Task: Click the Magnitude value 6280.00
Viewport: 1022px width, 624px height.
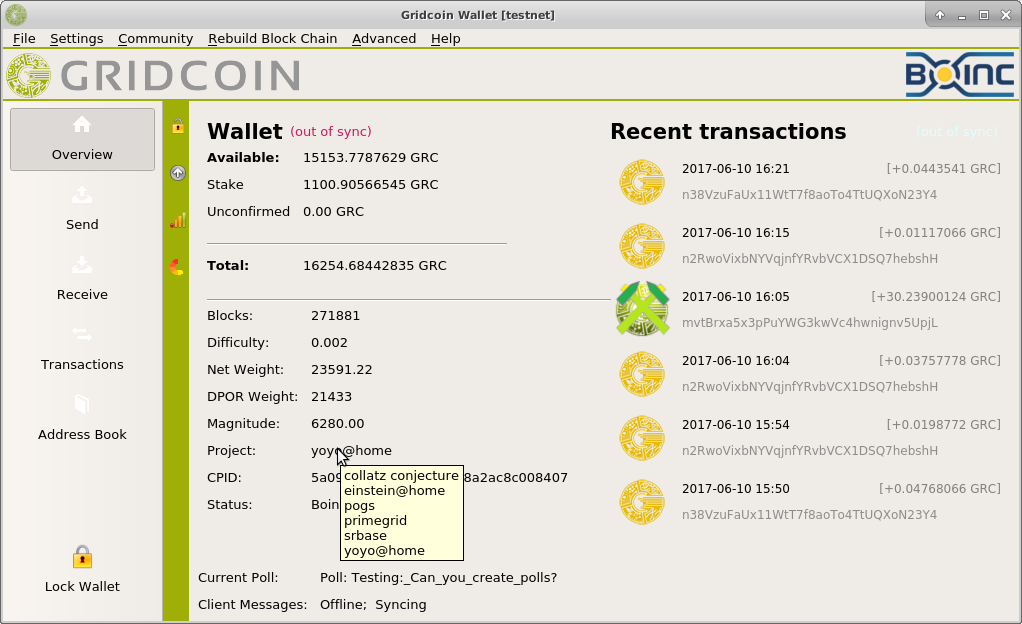Action: [337, 424]
